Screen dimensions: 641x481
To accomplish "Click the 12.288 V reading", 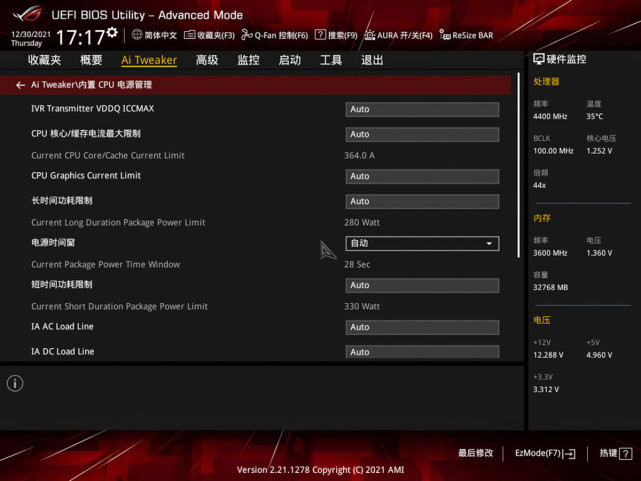I will pos(548,355).
